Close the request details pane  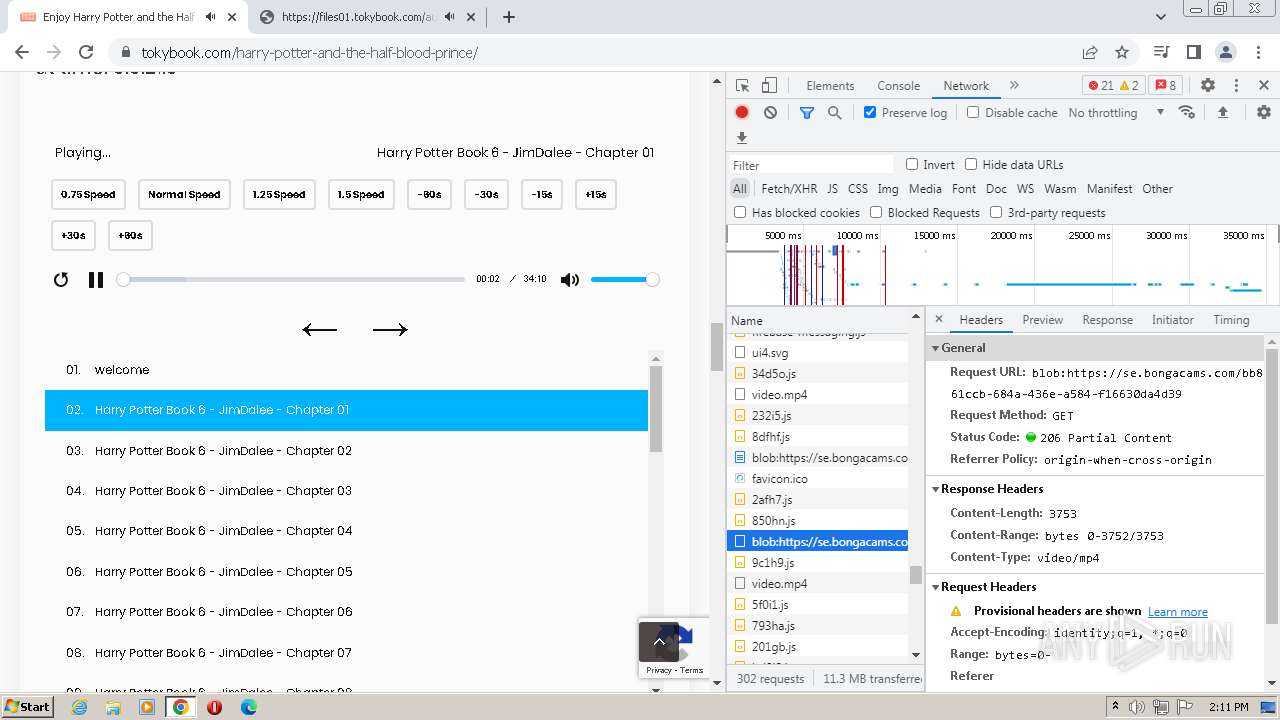(x=939, y=320)
